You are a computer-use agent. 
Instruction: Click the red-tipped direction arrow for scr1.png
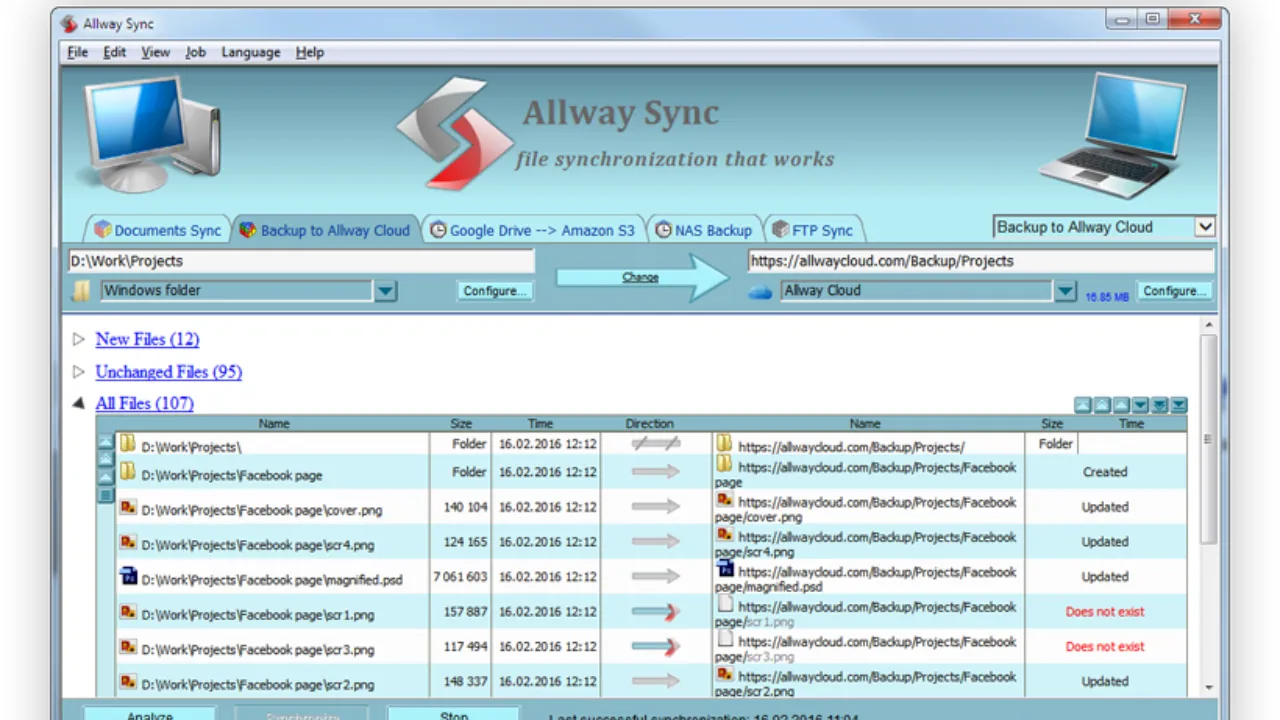[x=656, y=612]
